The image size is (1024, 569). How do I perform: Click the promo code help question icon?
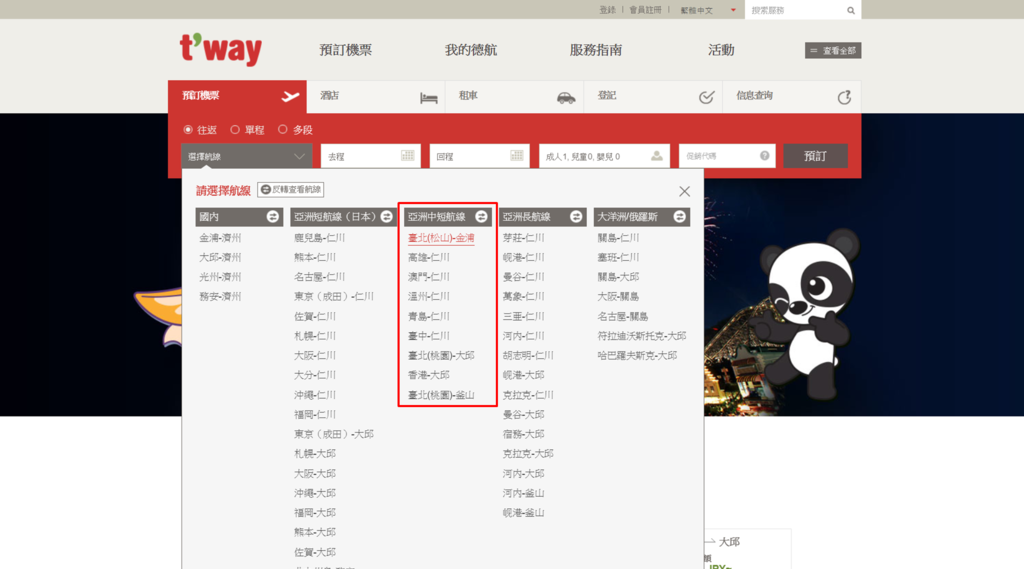[x=765, y=155]
